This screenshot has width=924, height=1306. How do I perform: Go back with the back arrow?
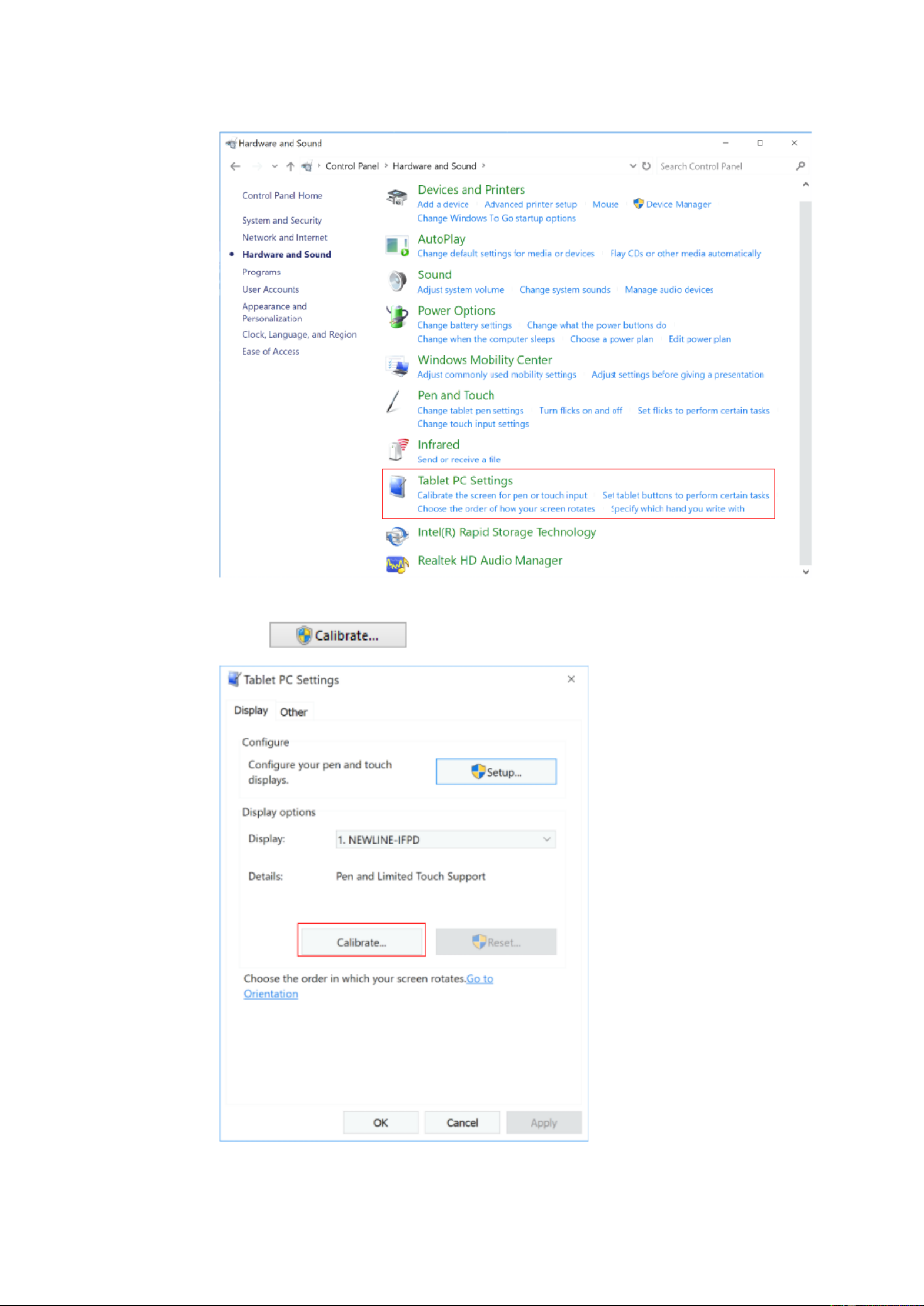[235, 166]
